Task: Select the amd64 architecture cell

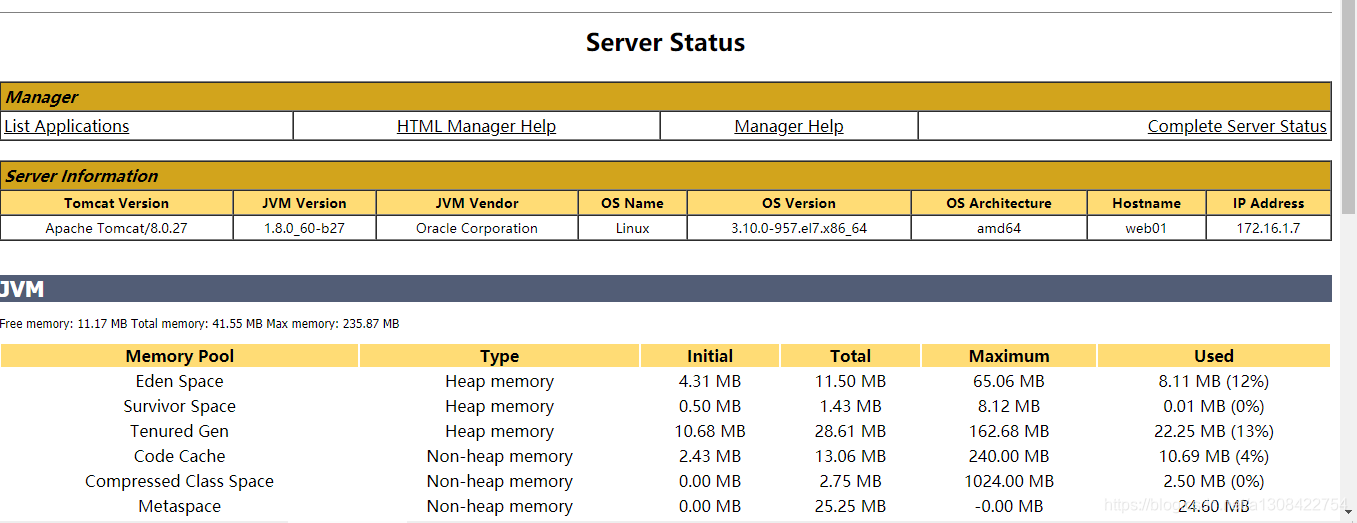Action: [x=999, y=228]
